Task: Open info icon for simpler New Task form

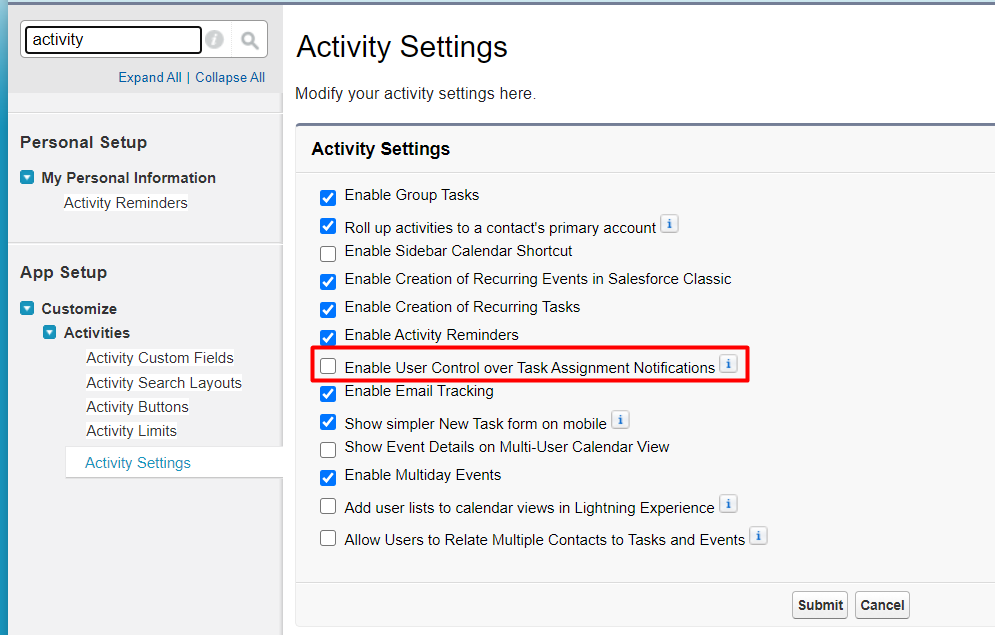Action: (620, 420)
